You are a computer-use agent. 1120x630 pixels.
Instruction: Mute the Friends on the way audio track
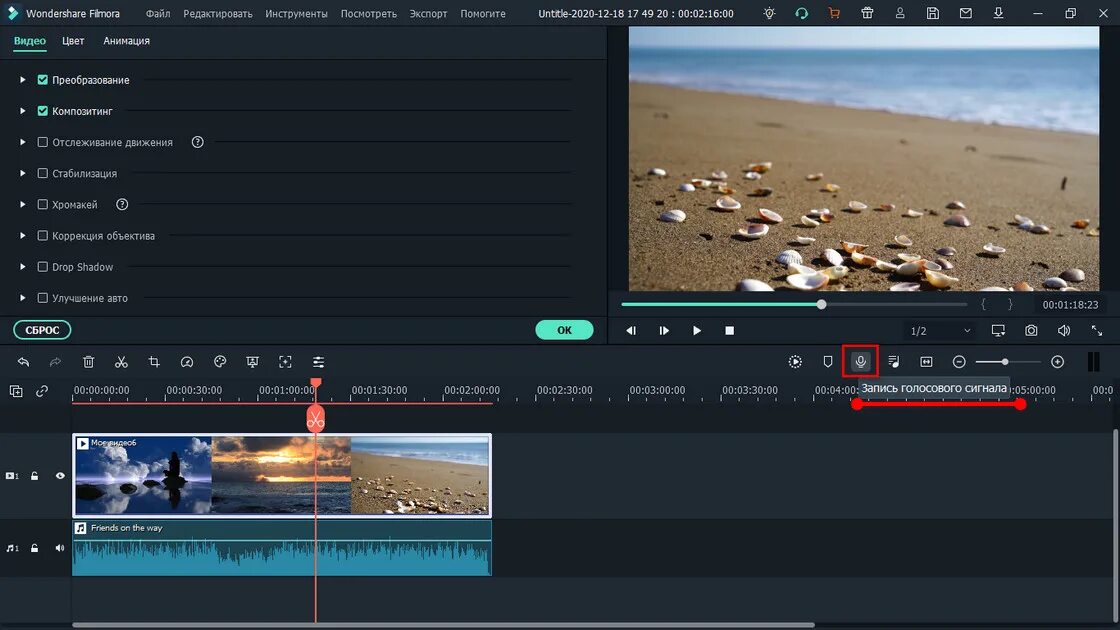[x=59, y=547]
